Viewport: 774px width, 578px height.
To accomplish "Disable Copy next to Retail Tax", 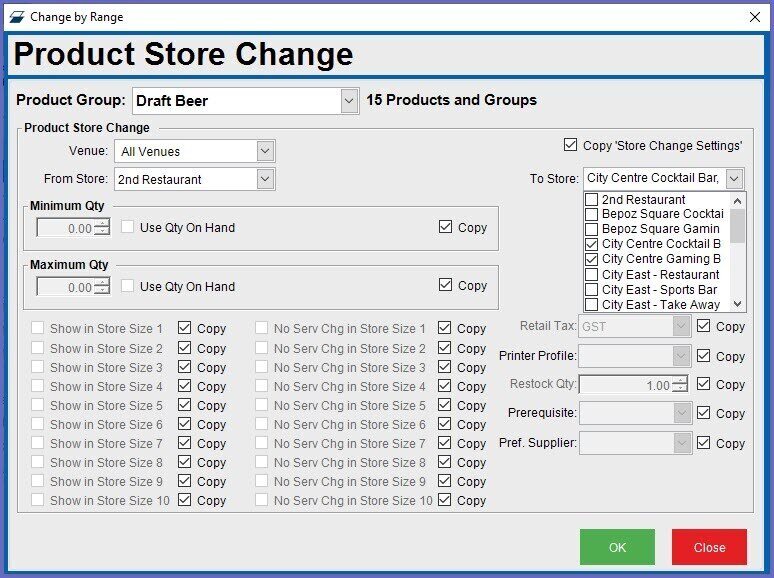I will click(x=704, y=326).
